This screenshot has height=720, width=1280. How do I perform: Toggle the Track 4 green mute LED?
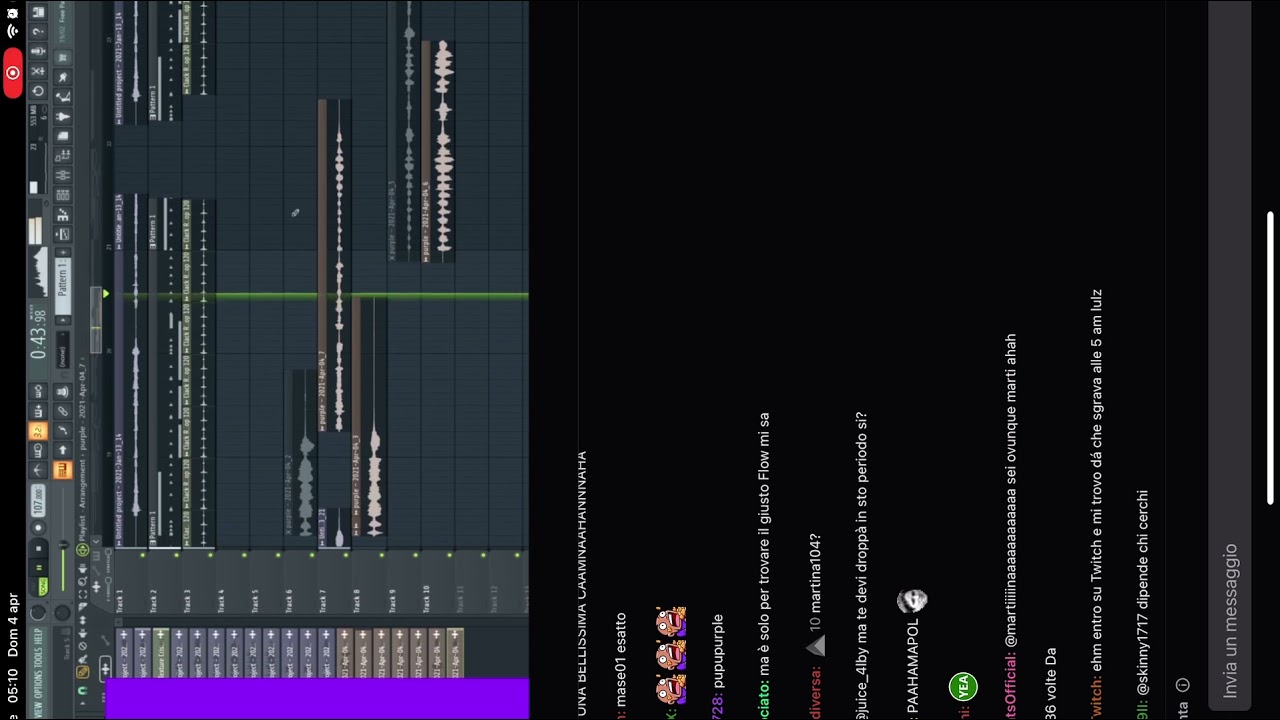pos(244,555)
